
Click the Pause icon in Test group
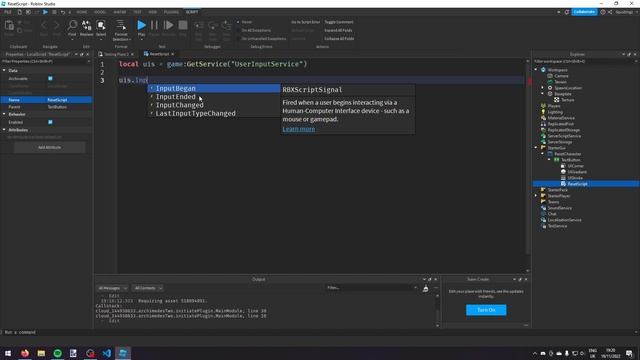pyautogui.click(x=154, y=25)
